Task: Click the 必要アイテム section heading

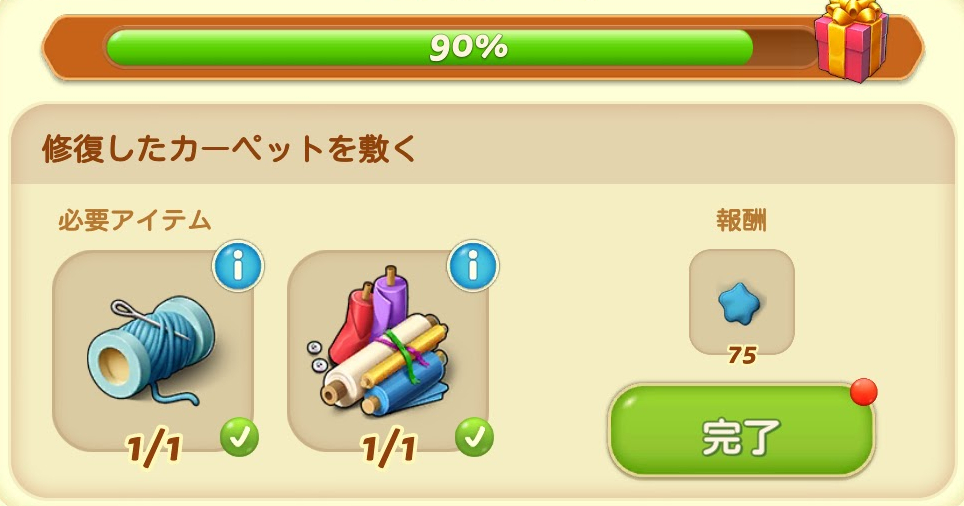Action: (135, 221)
